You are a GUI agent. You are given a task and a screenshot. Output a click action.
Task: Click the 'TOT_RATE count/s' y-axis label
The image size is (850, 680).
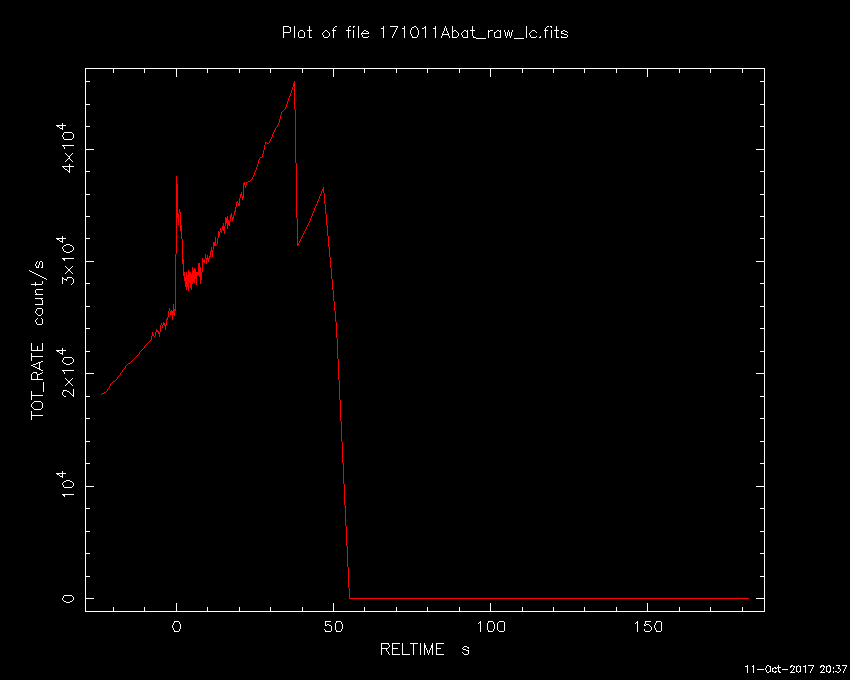tap(38, 340)
